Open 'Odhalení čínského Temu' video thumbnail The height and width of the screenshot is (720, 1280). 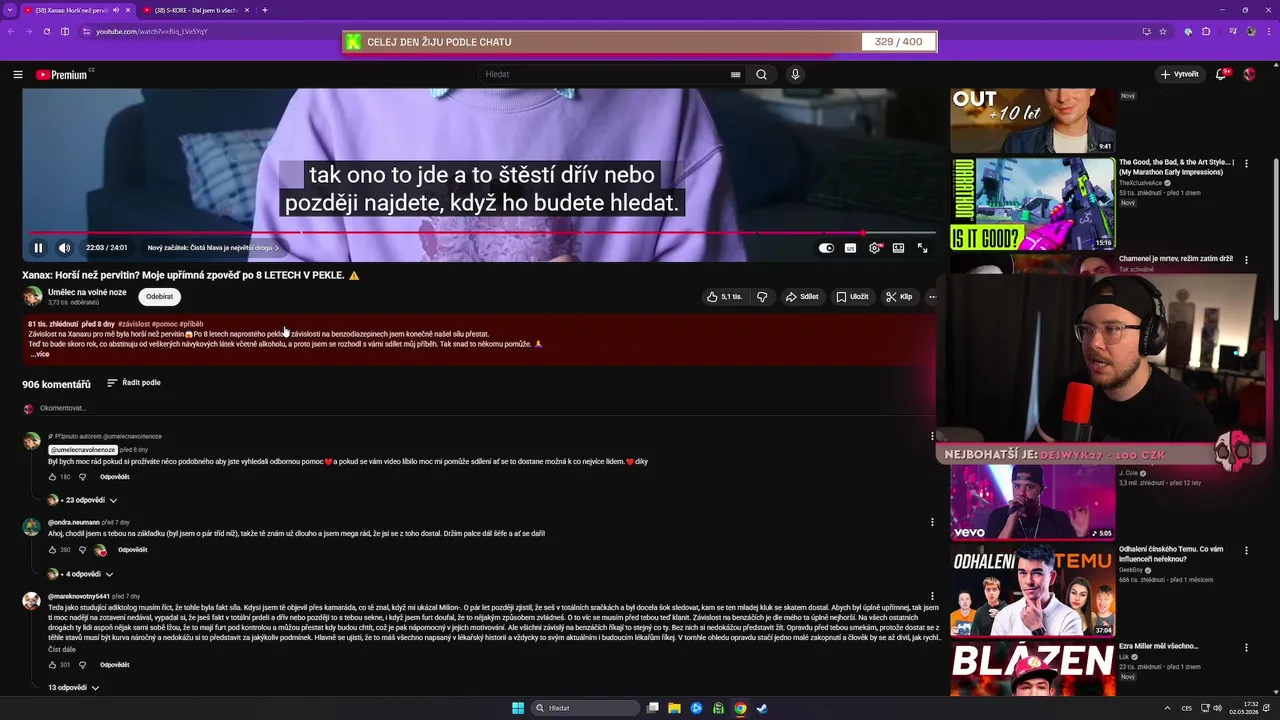pyautogui.click(x=1032, y=590)
